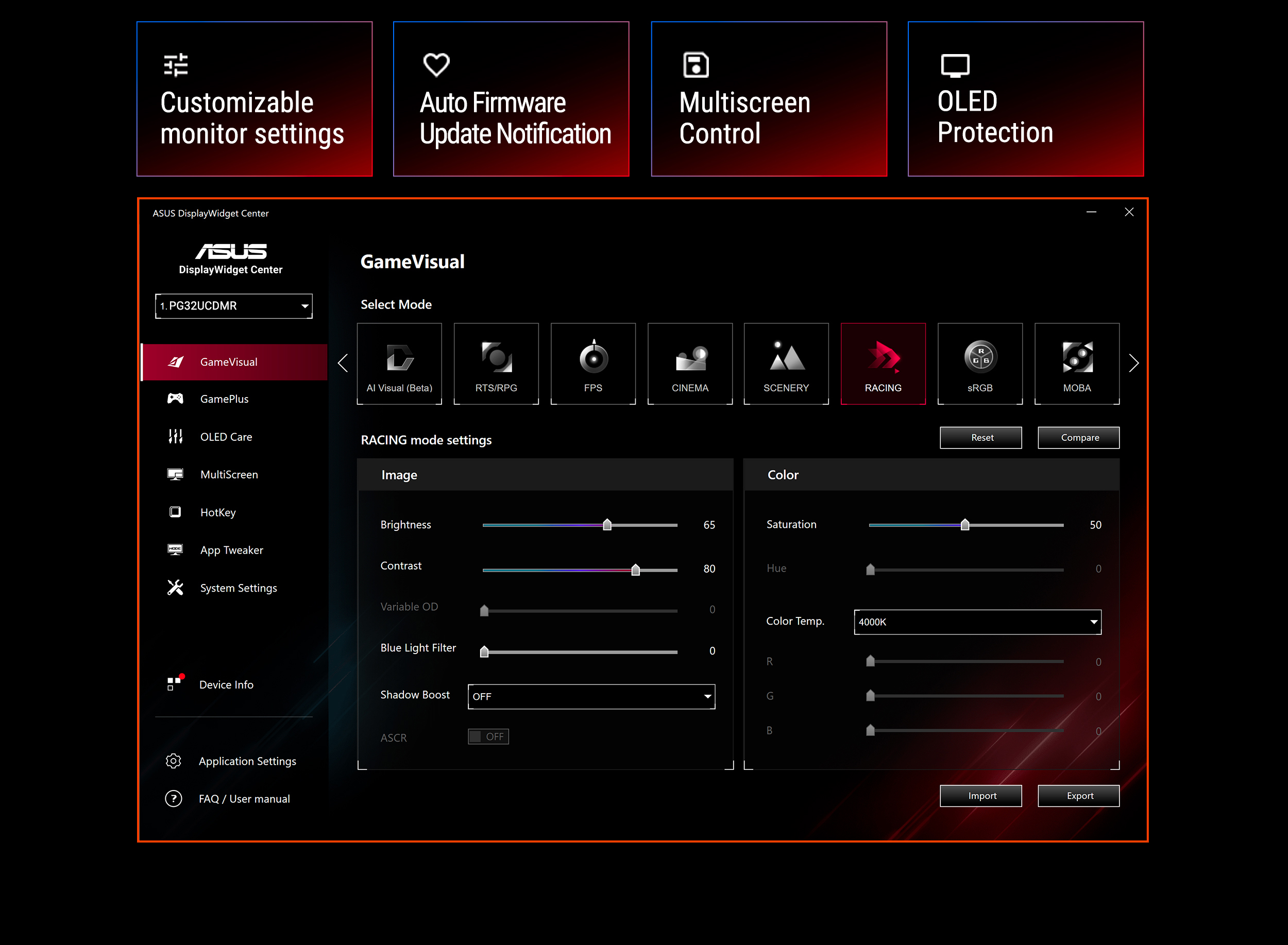This screenshot has width=1288, height=945.
Task: Reset RACING mode settings
Action: pyautogui.click(x=981, y=438)
